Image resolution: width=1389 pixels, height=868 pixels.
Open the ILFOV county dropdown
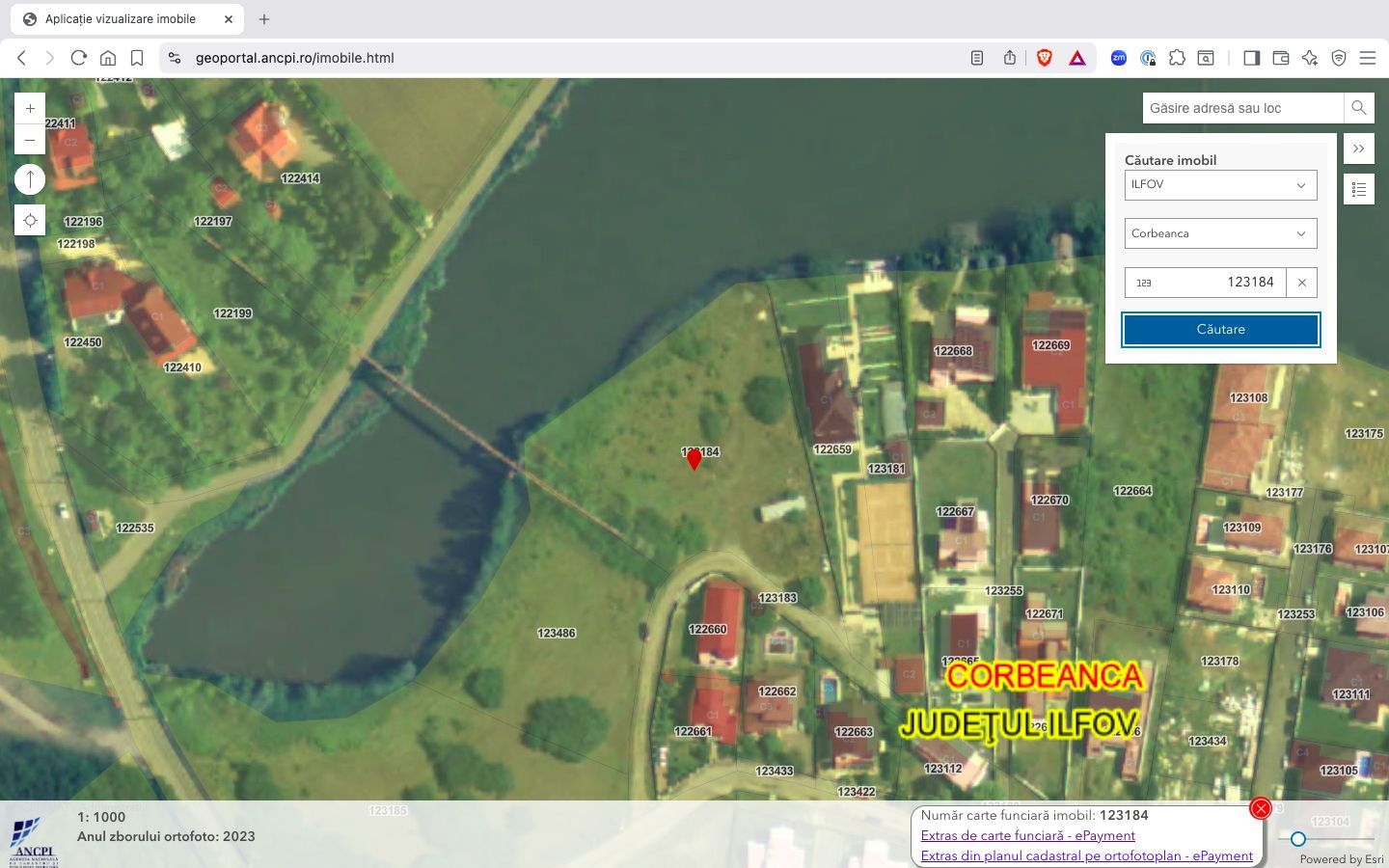point(1220,184)
